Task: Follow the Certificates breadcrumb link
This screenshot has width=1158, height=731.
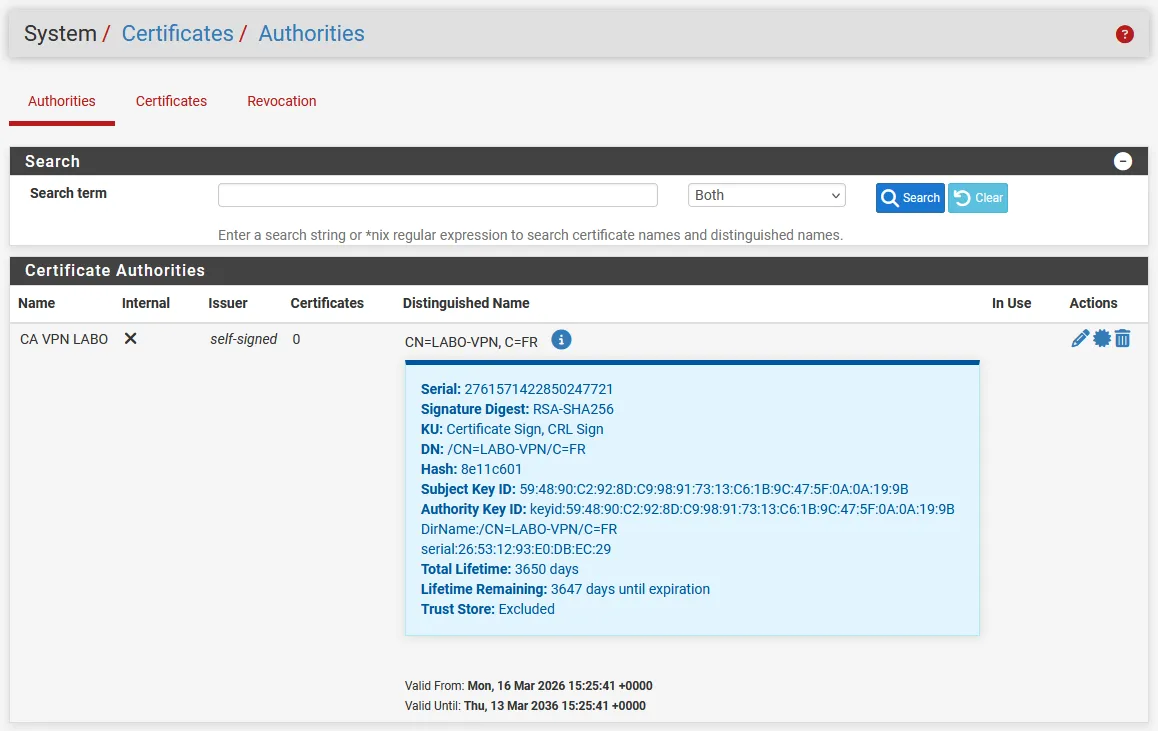Action: click(x=177, y=33)
